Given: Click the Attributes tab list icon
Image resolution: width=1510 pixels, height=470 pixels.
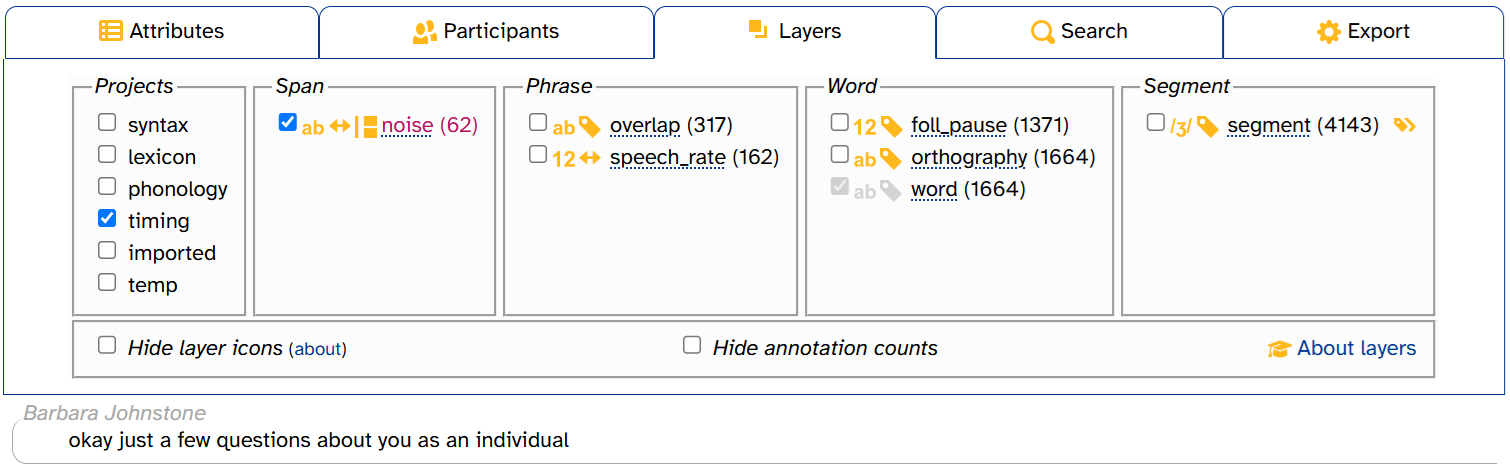Looking at the screenshot, I should [111, 31].
